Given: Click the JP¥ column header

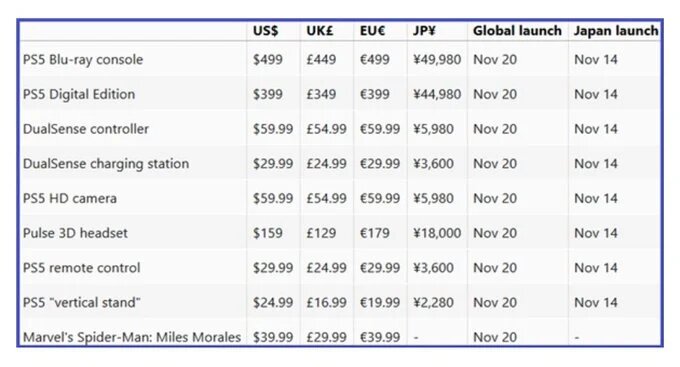Looking at the screenshot, I should [425, 31].
